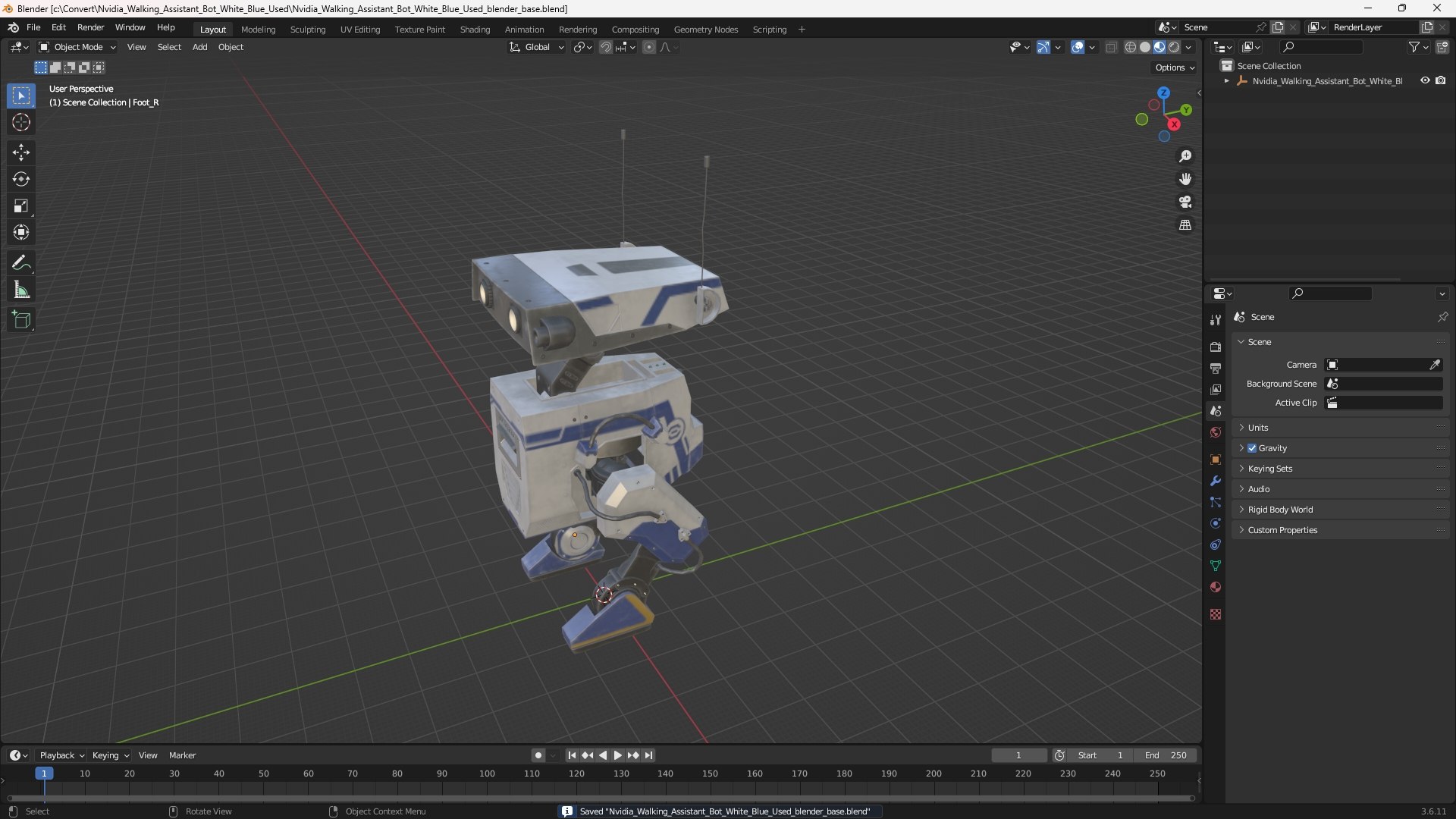Toggle camera view icon in viewport
1456x819 pixels.
(1185, 202)
